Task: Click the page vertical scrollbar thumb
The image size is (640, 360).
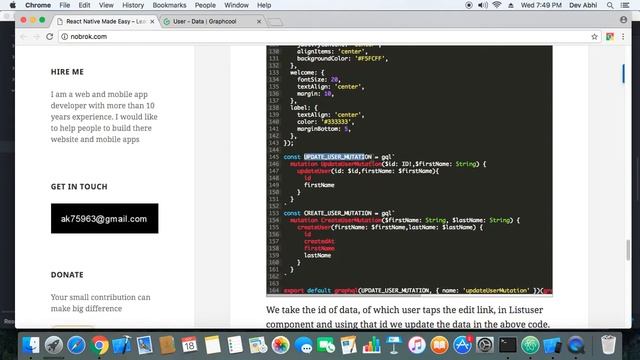Action: [628, 250]
